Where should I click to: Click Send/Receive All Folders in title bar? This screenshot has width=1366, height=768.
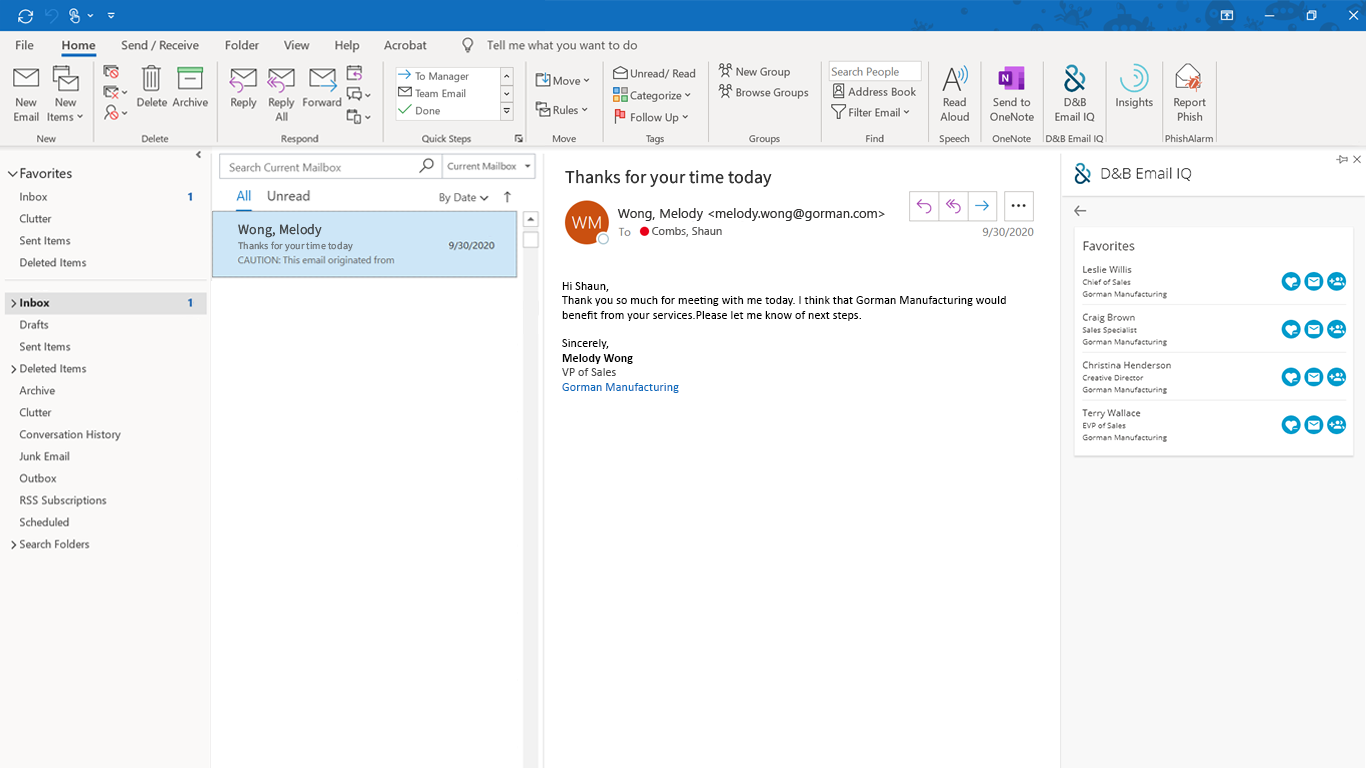tap(25, 15)
